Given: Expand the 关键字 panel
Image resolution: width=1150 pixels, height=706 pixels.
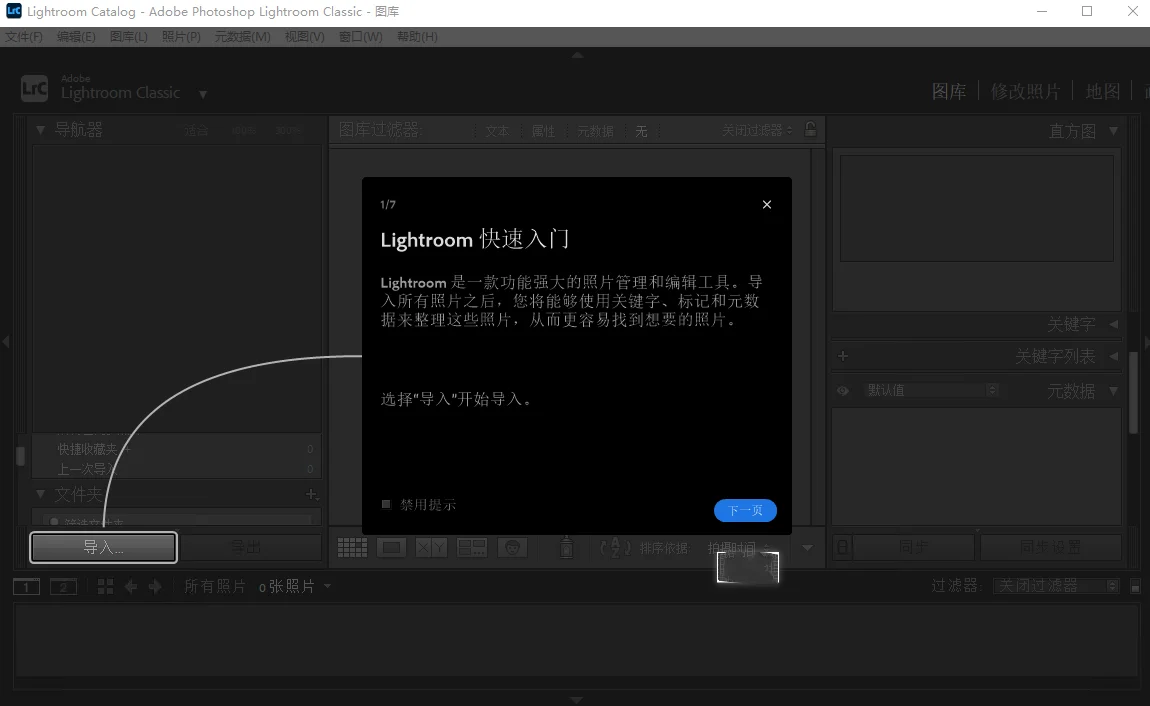Looking at the screenshot, I should [1113, 324].
